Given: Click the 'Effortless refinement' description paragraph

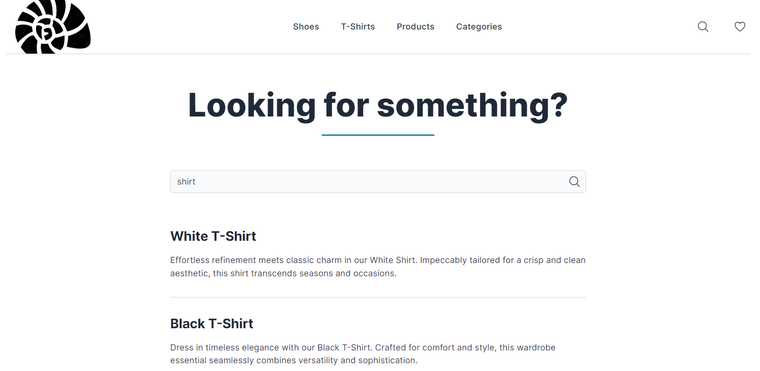Looking at the screenshot, I should point(378,267).
